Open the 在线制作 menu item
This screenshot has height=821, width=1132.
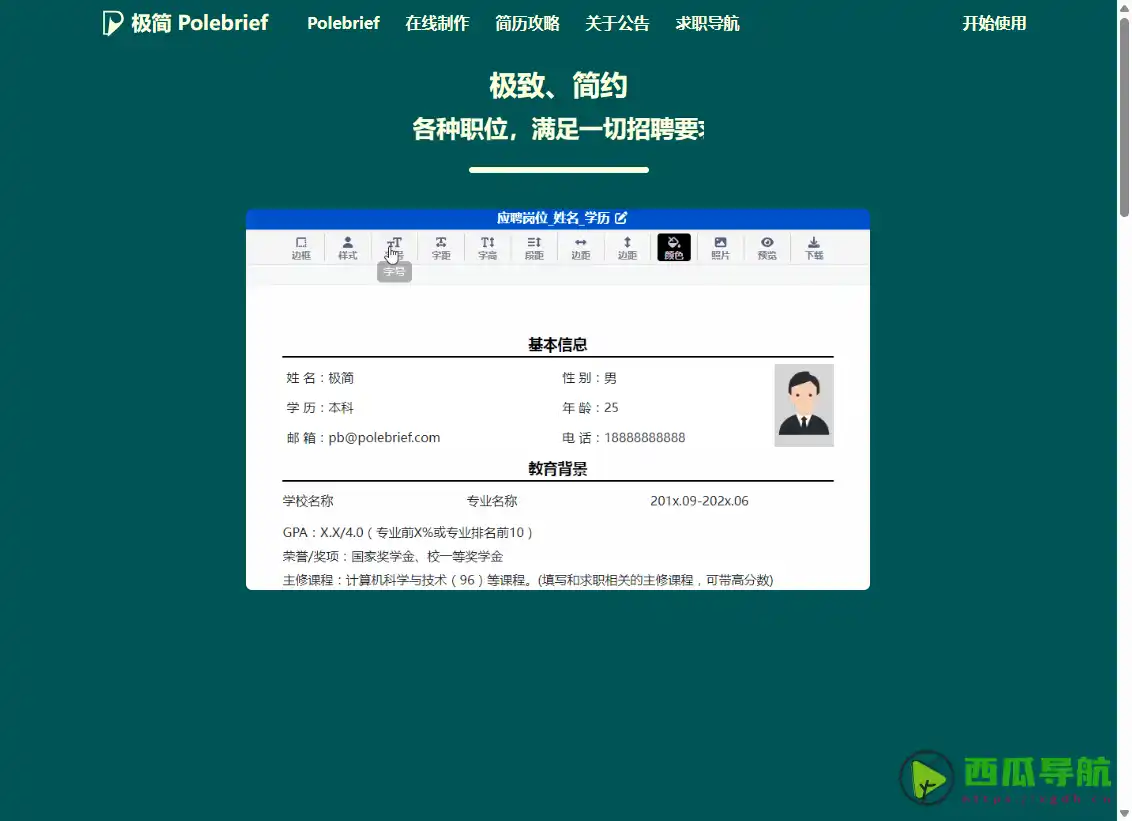(x=437, y=23)
